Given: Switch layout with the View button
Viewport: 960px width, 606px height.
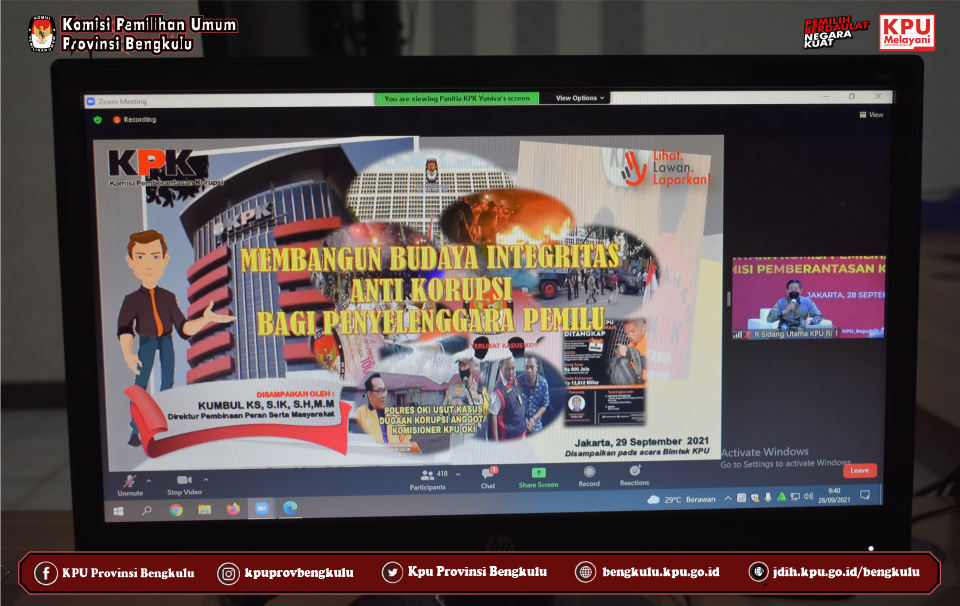Looking at the screenshot, I should tap(870, 115).
